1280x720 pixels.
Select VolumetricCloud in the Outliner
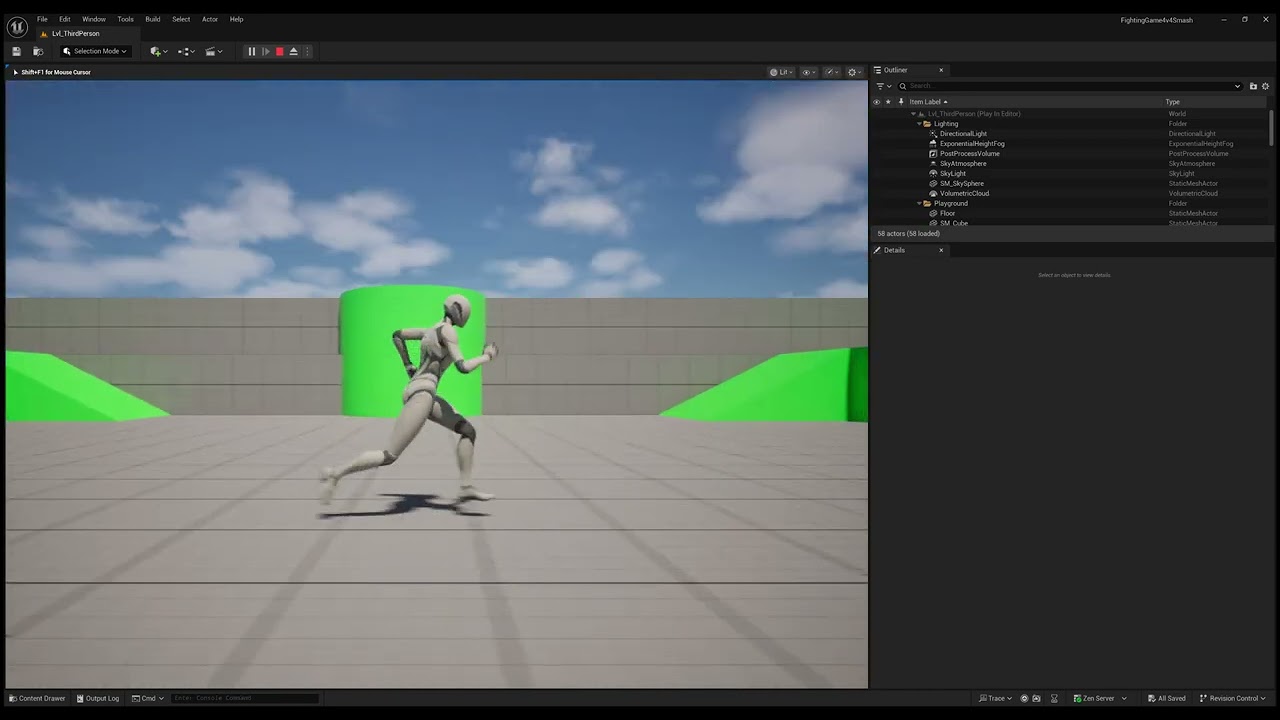tap(964, 194)
